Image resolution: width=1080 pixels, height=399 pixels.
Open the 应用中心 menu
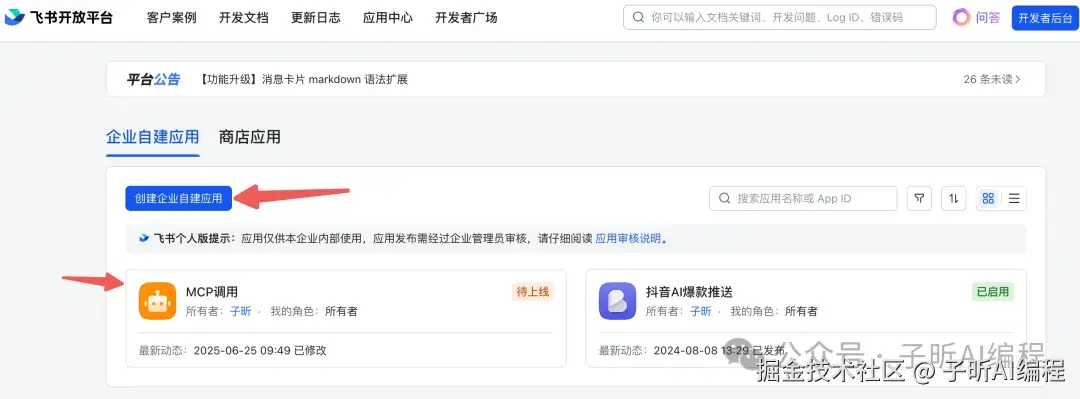tap(388, 18)
